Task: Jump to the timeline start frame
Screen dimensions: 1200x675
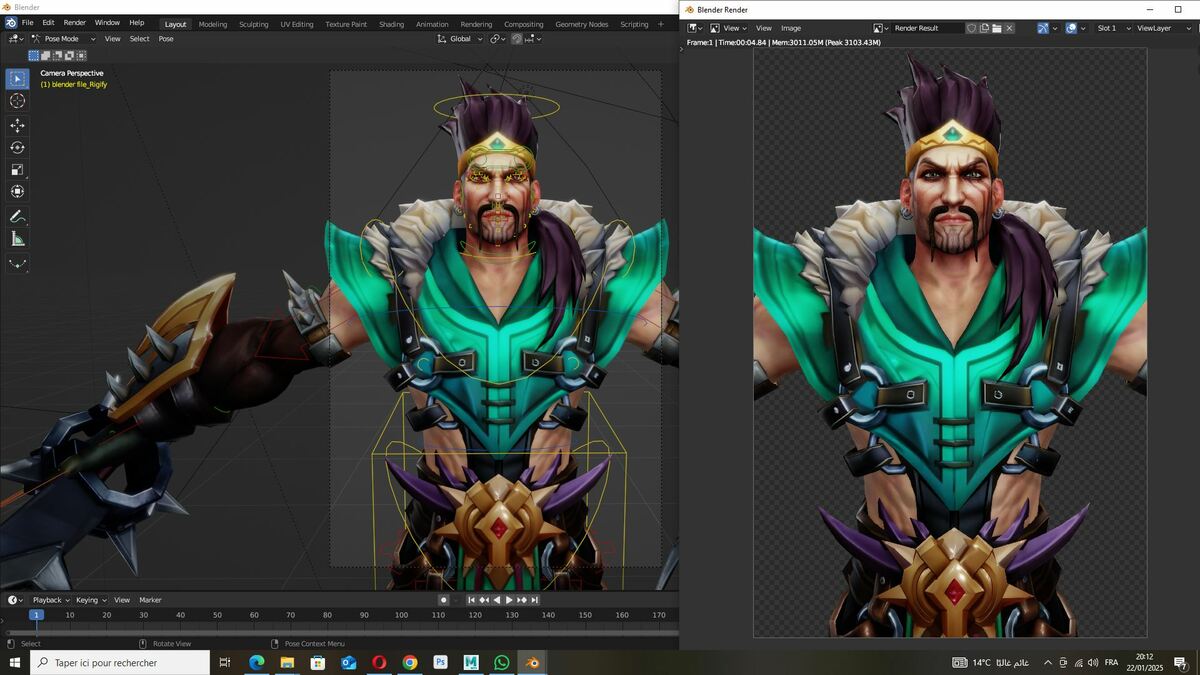Action: click(x=472, y=600)
